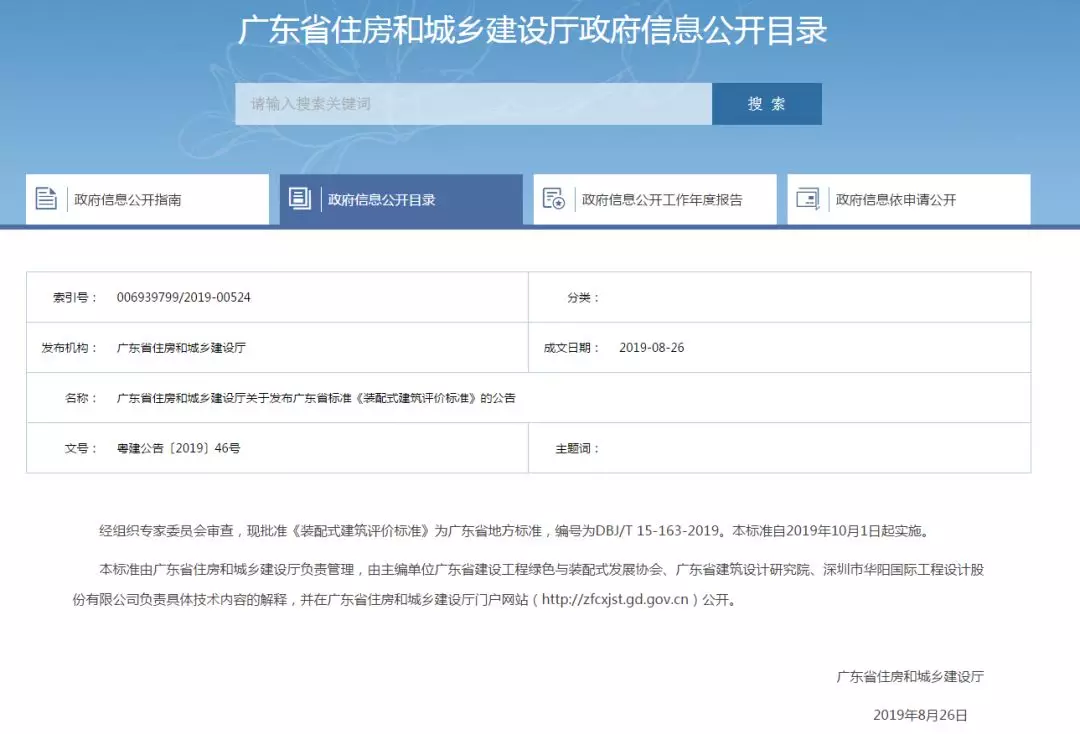This screenshot has width=1080, height=734.
Task: Click the application icon beside 政府信息依申请公开
Action: [x=808, y=199]
